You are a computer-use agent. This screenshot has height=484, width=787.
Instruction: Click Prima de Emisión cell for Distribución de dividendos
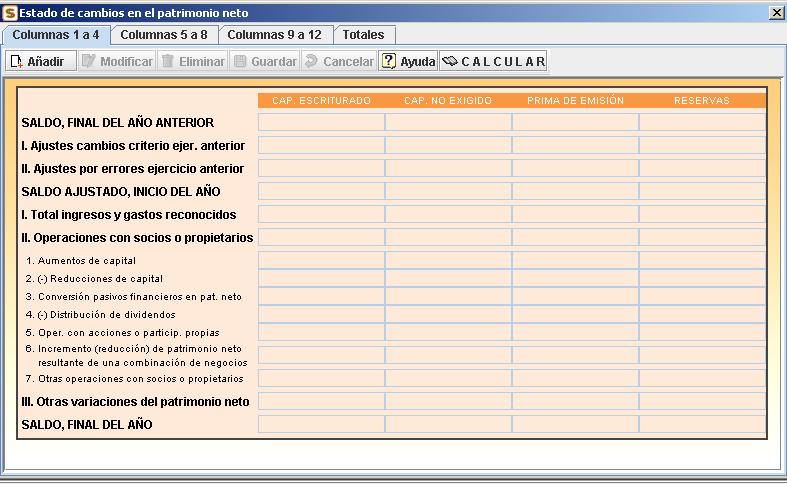575,314
